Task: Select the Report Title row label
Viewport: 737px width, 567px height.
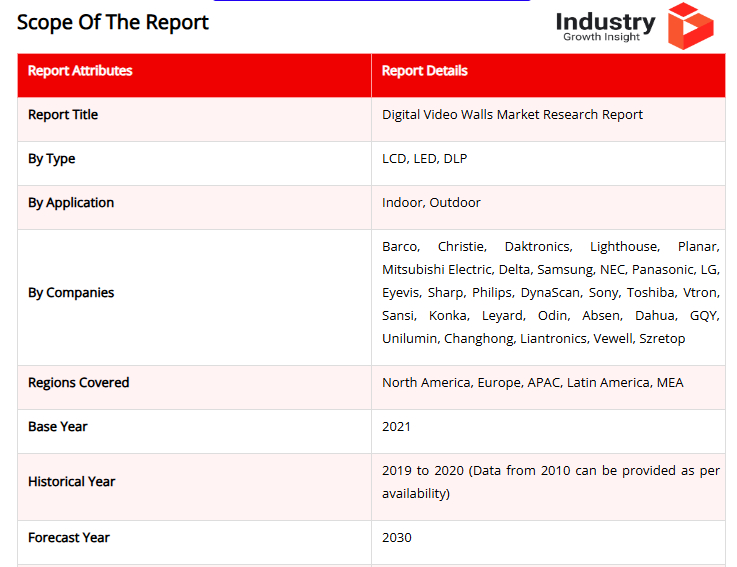Action: pos(63,115)
